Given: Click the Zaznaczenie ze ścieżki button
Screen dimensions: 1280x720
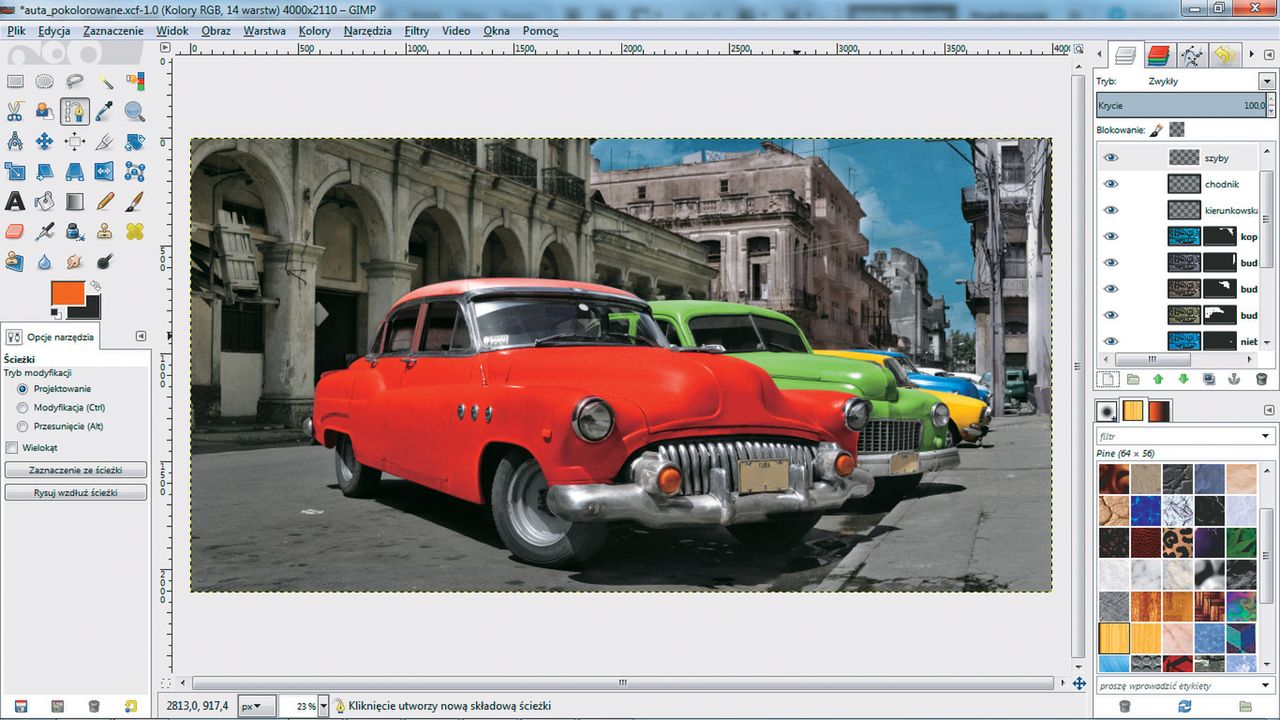Looking at the screenshot, I should 76,470.
